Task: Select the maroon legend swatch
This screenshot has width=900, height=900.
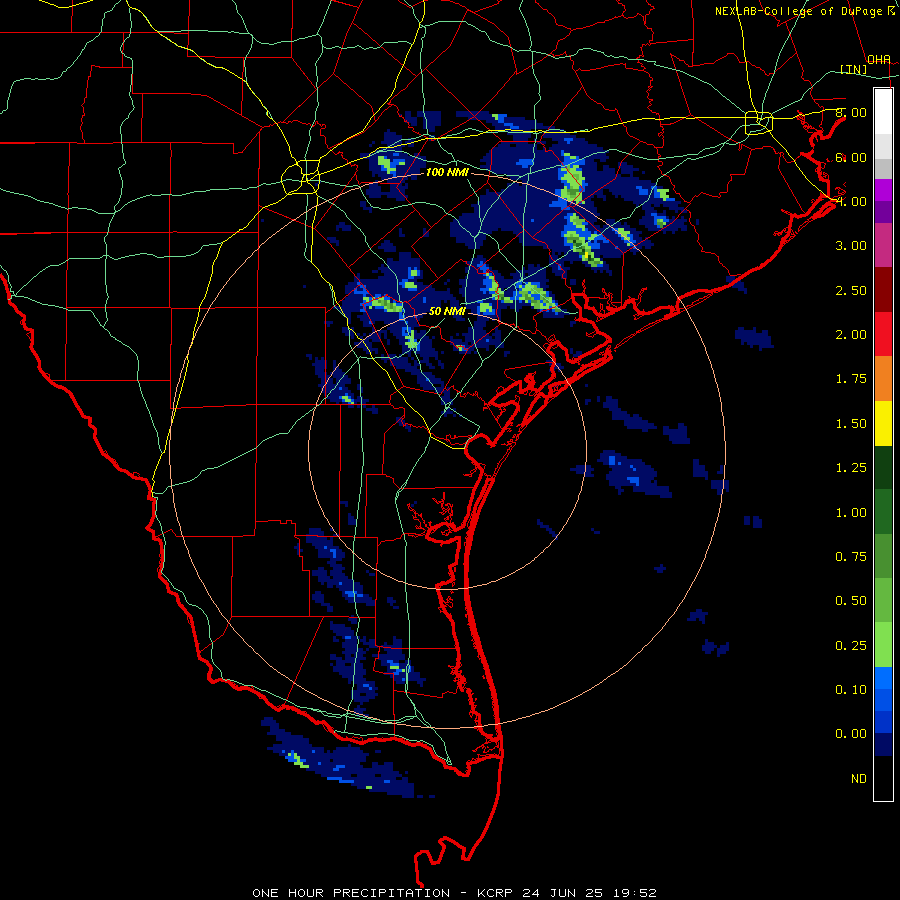Action: [883, 290]
